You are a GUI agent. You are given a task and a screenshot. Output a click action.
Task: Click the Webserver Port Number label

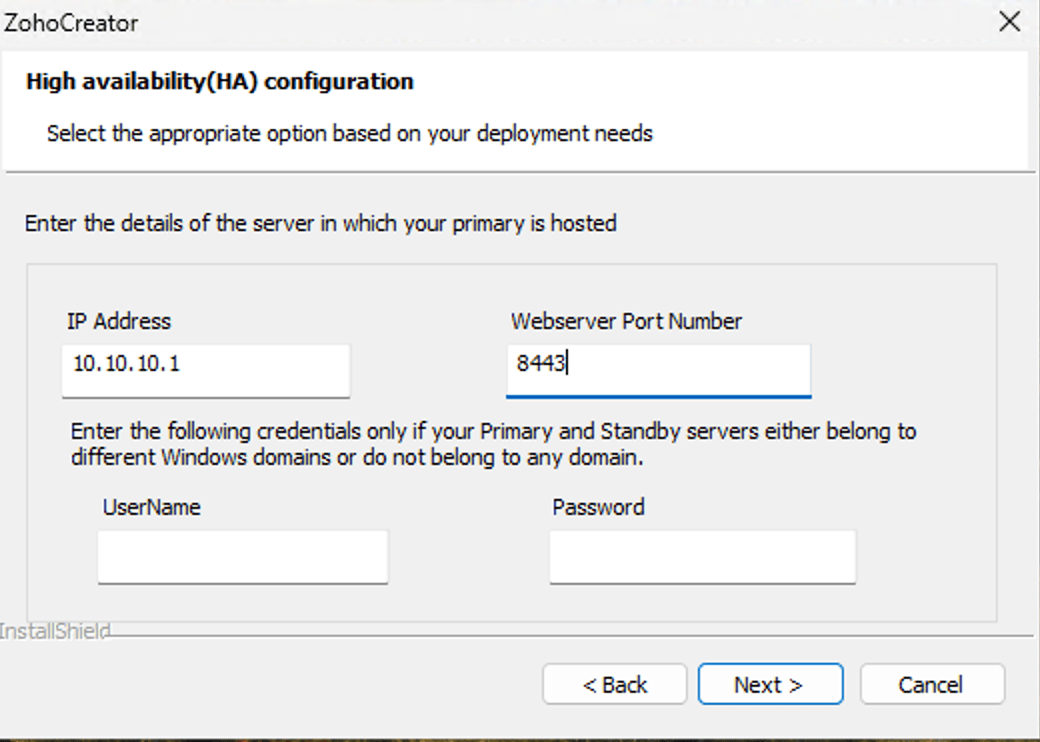[626, 322]
